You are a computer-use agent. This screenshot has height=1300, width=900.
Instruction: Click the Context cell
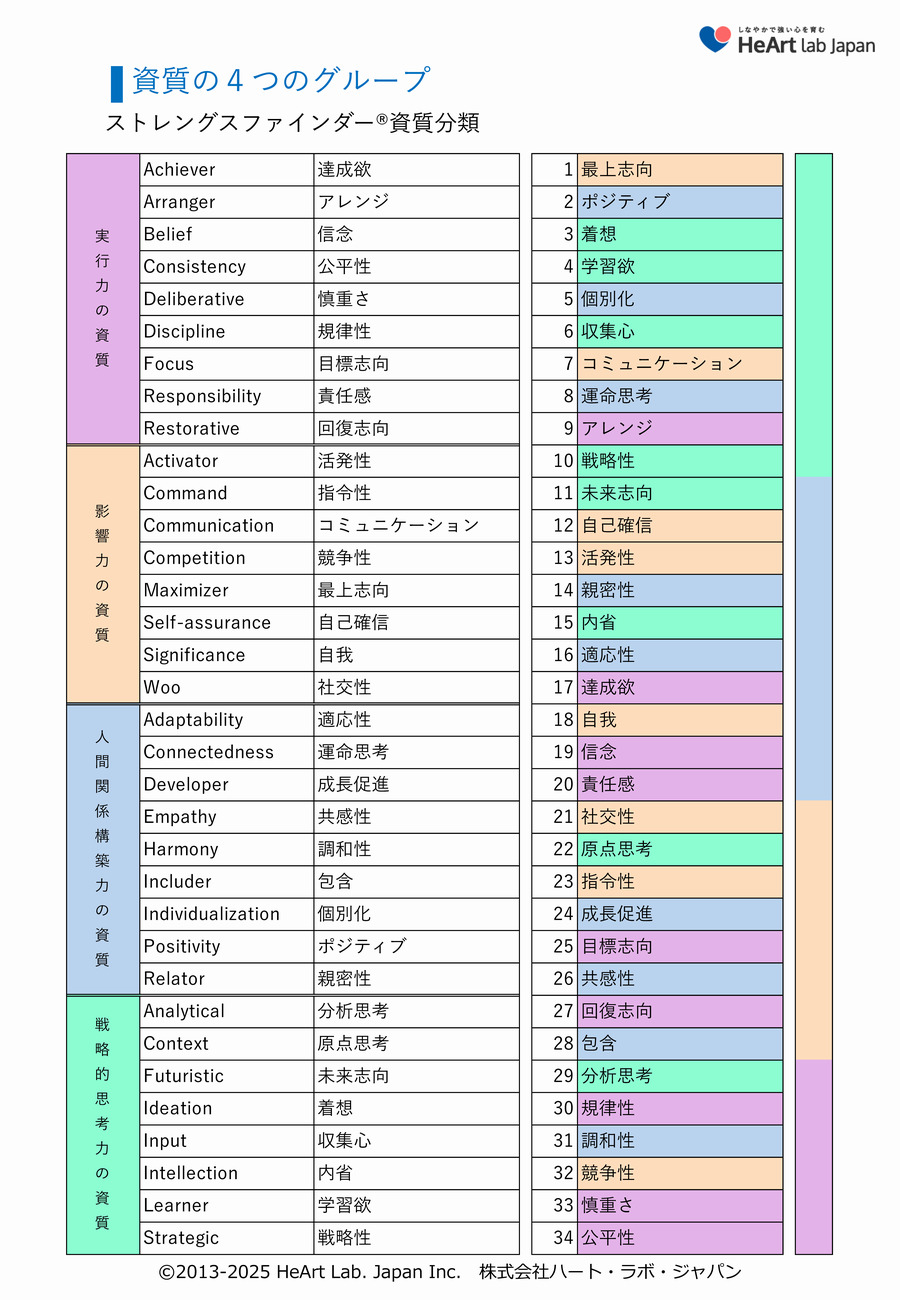[x=227, y=1043]
